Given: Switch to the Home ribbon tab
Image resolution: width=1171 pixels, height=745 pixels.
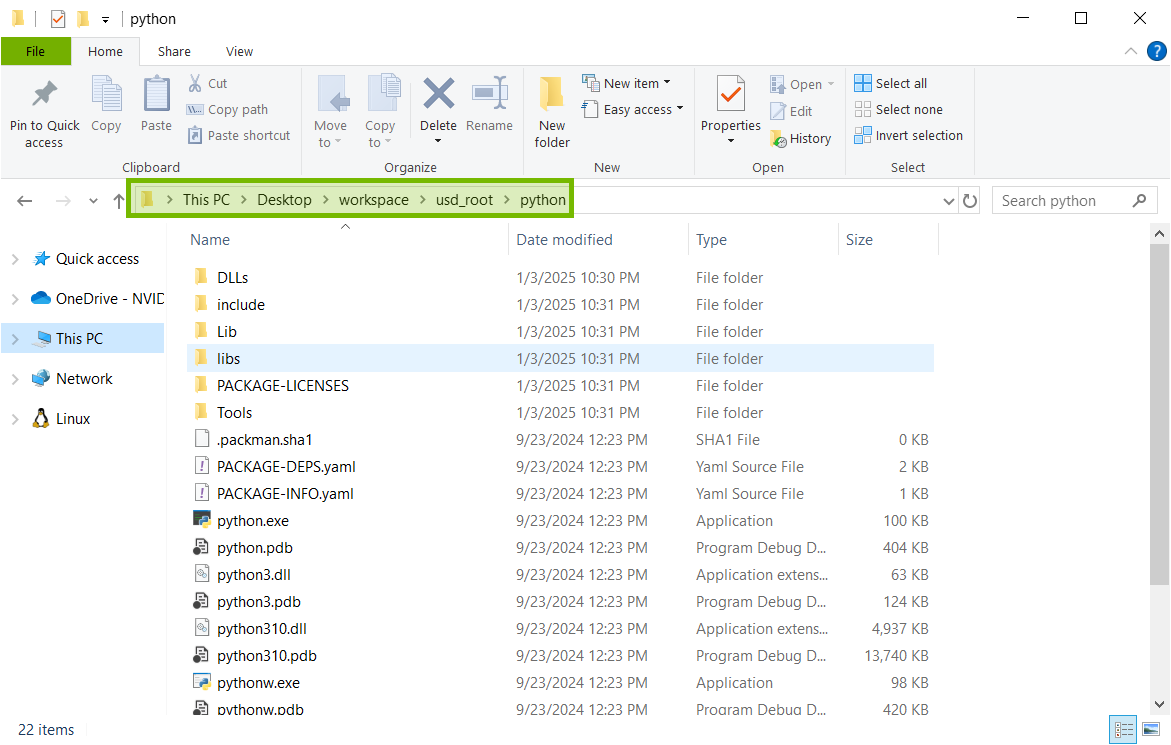Looking at the screenshot, I should tap(105, 52).
